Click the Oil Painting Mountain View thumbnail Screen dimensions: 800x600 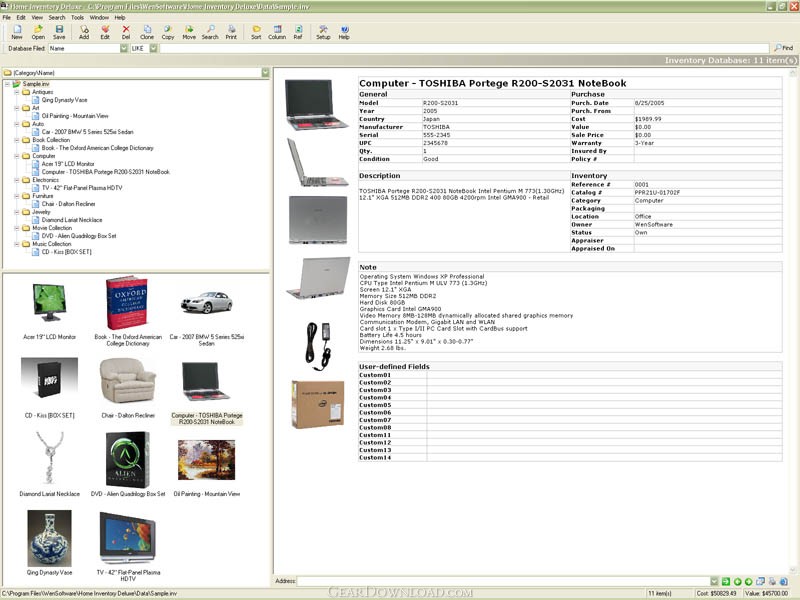(207, 460)
